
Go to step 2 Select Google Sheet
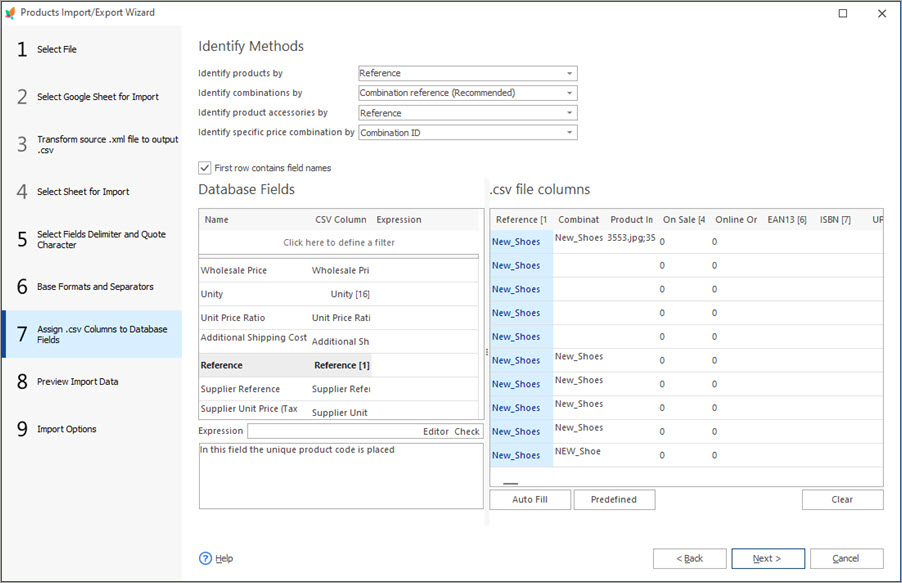[92, 97]
